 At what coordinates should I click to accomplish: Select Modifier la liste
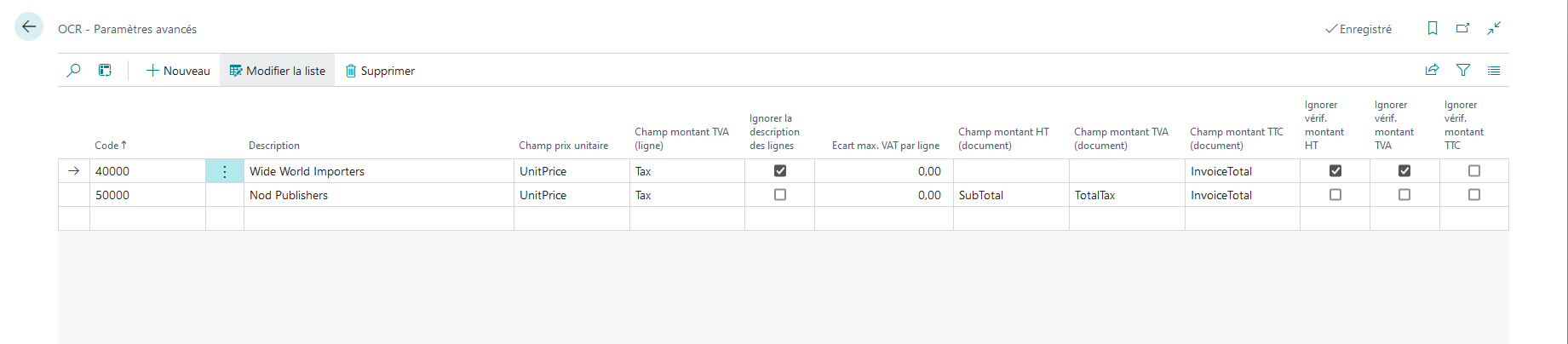278,71
